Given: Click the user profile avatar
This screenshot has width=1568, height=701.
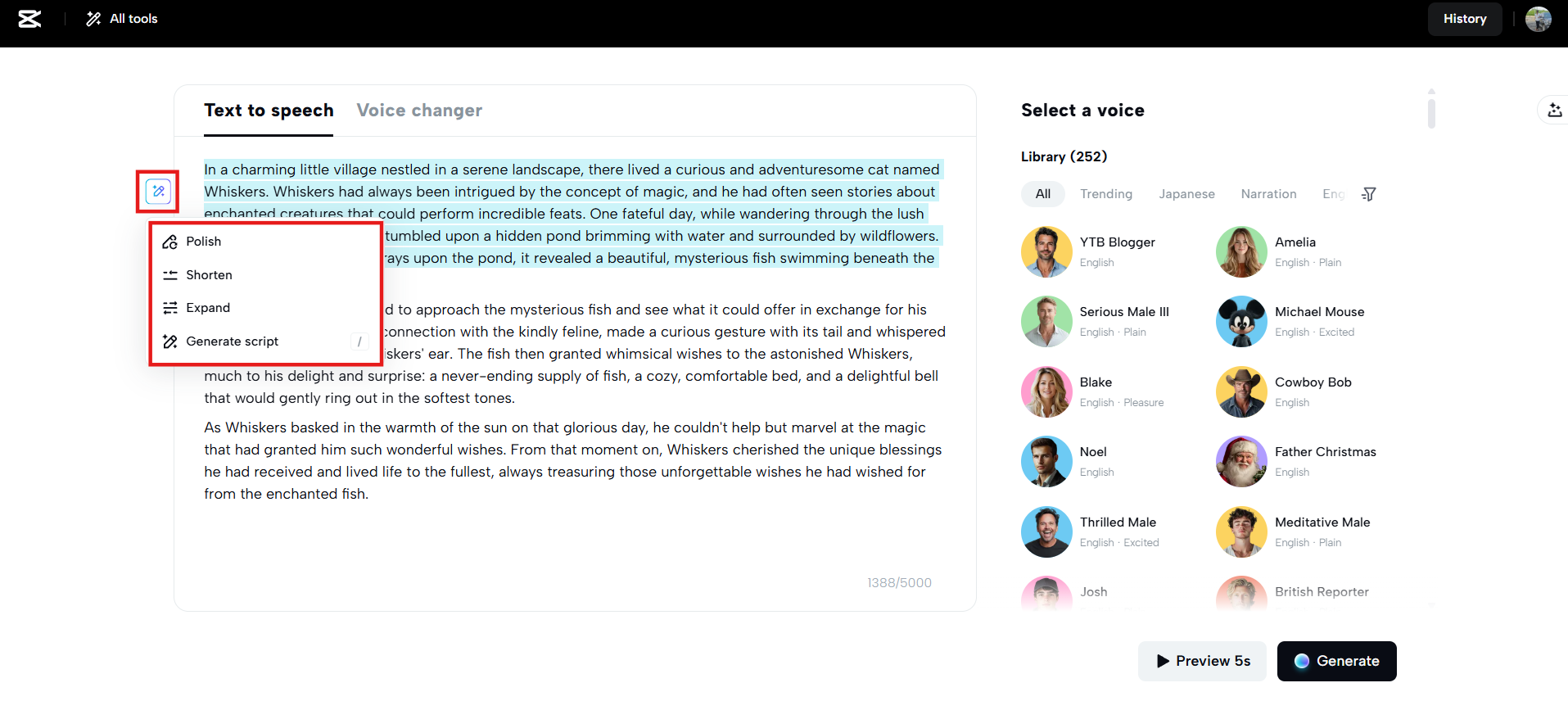Looking at the screenshot, I should point(1539,19).
